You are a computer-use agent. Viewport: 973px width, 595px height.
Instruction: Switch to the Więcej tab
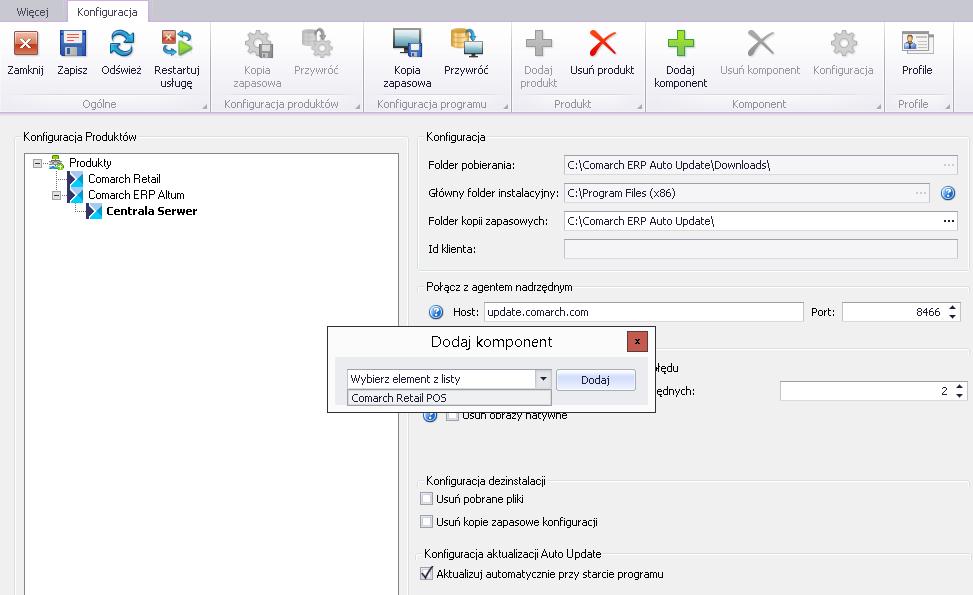coord(33,12)
